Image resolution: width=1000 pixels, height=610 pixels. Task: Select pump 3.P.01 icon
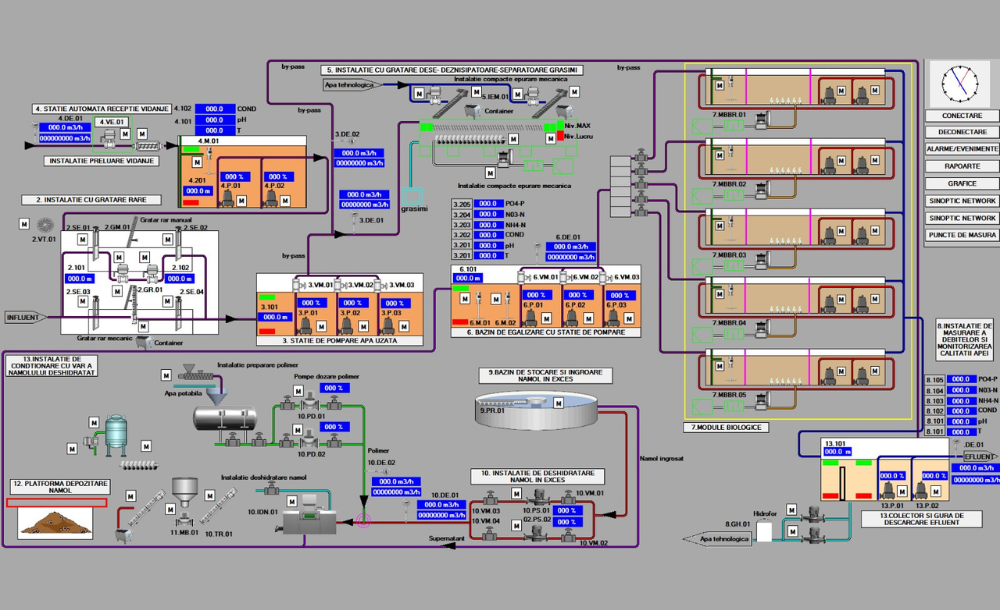pyautogui.click(x=305, y=325)
